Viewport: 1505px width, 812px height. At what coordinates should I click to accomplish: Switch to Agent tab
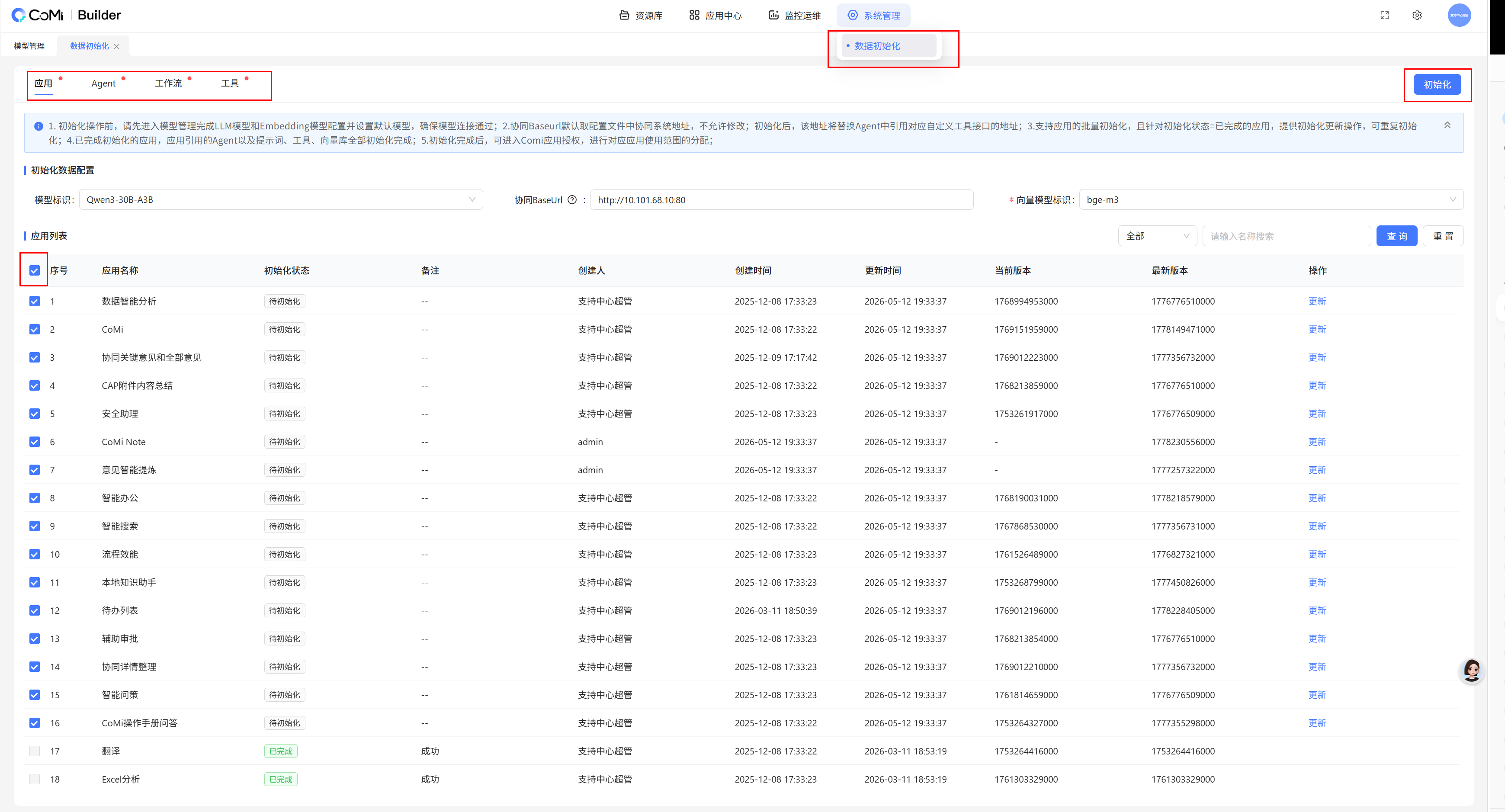tap(103, 83)
